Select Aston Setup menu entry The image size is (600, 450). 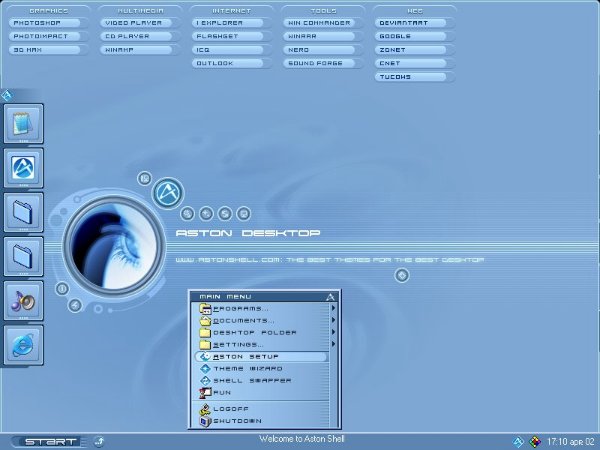(262, 357)
